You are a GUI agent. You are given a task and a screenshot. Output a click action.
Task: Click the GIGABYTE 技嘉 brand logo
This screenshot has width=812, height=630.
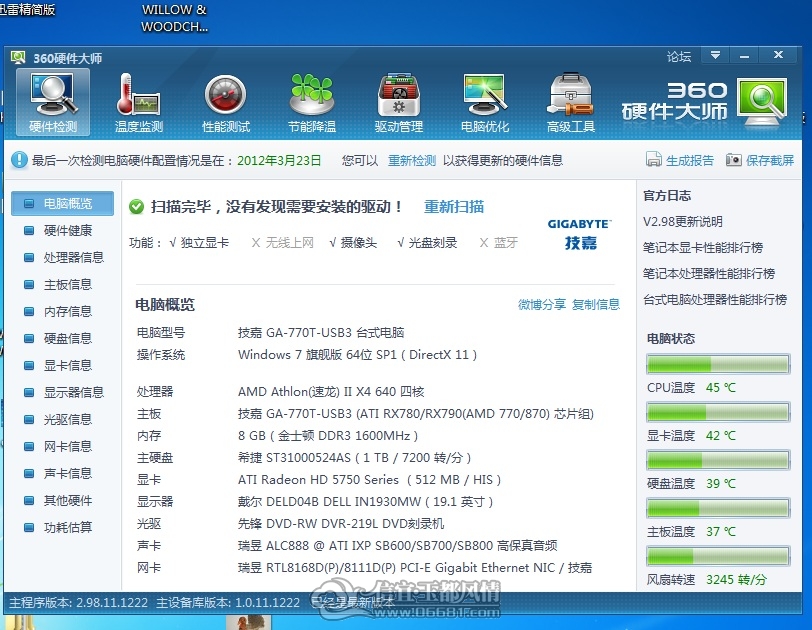click(580, 235)
